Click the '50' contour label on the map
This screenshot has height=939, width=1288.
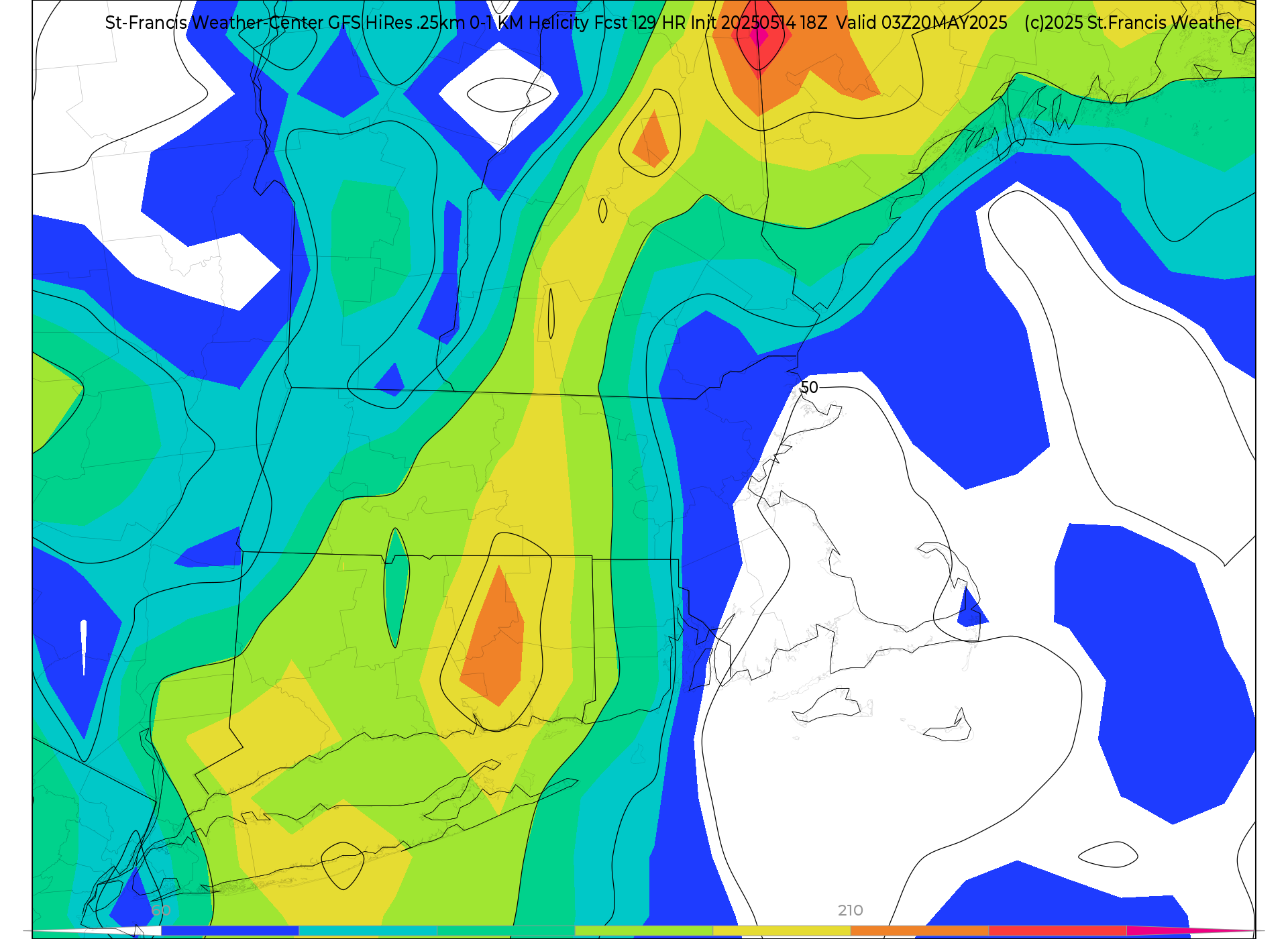[810, 388]
